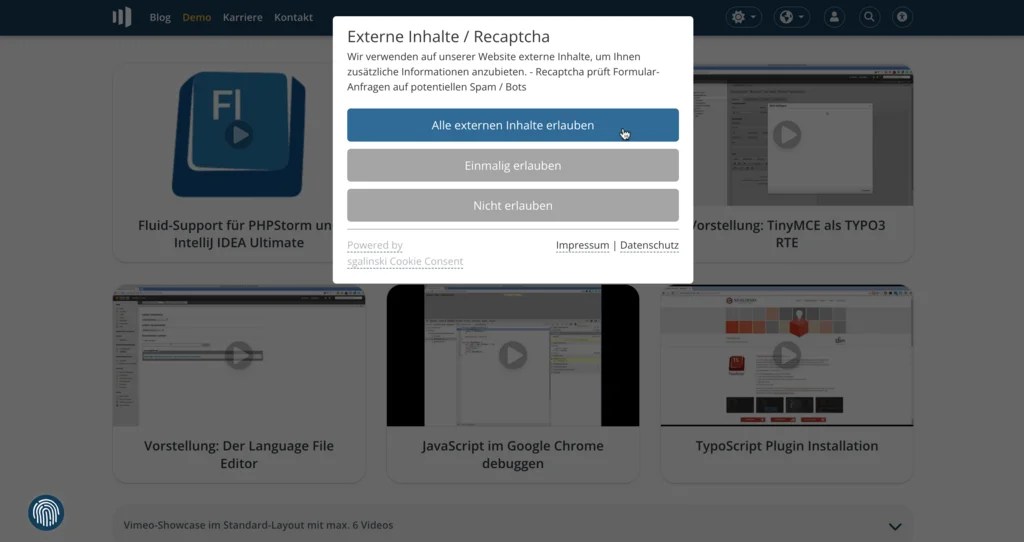This screenshot has width=1024, height=542.
Task: Open the Datenschutz link
Action: coord(649,245)
